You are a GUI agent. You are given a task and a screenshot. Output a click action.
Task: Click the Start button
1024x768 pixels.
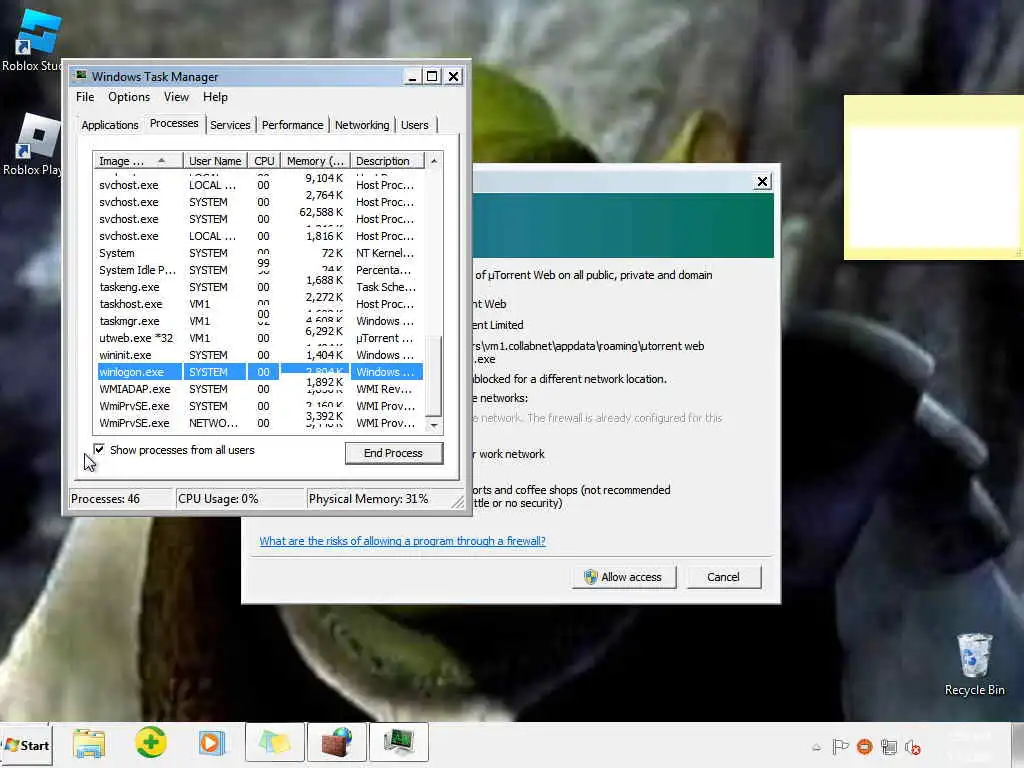[x=26, y=745]
